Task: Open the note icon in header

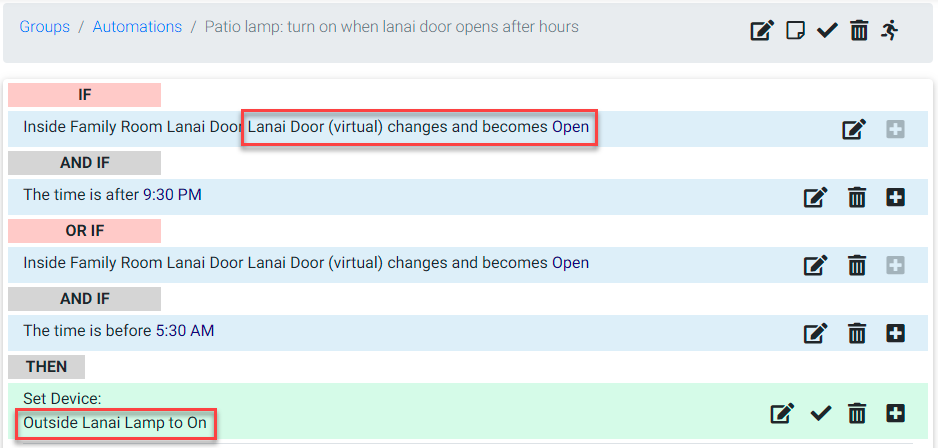Action: [795, 30]
